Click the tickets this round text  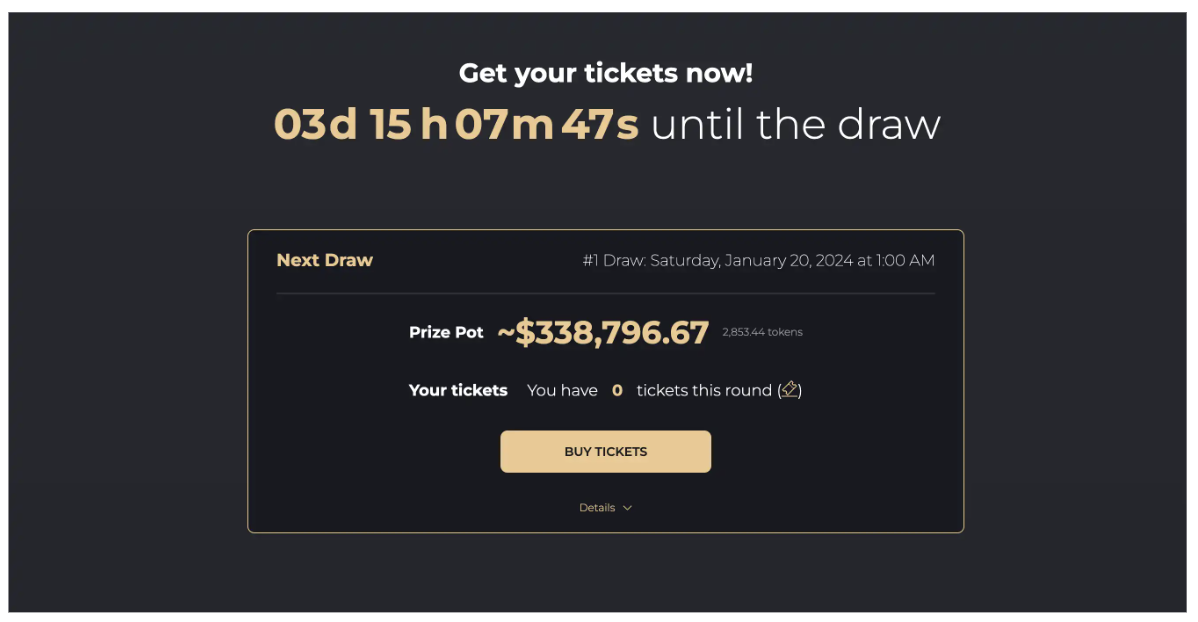click(704, 390)
